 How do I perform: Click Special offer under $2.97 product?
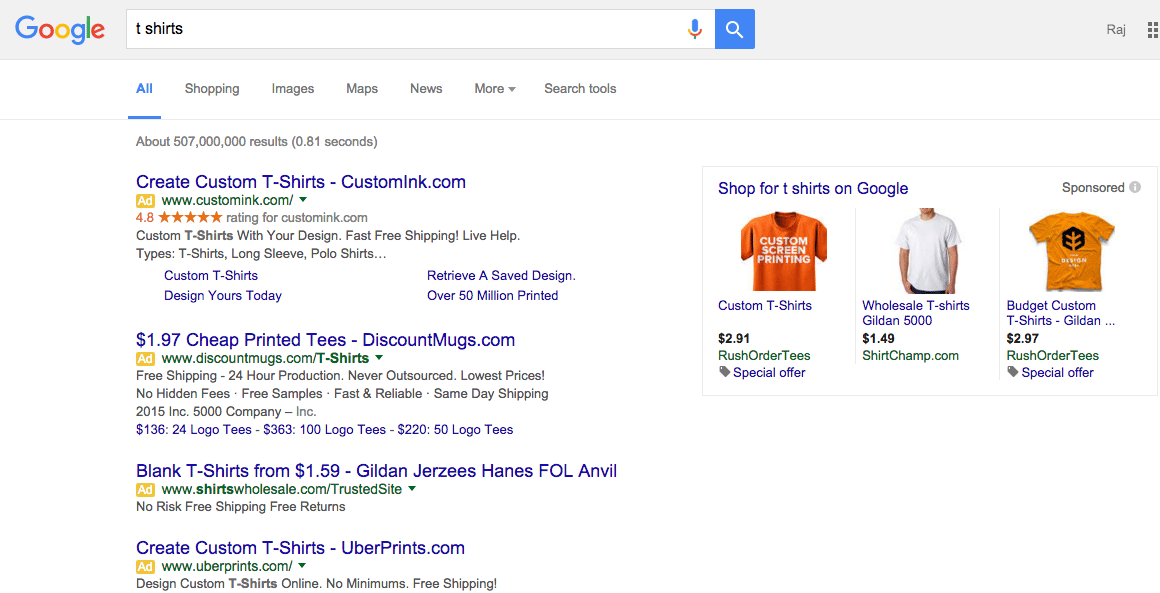click(x=1057, y=373)
